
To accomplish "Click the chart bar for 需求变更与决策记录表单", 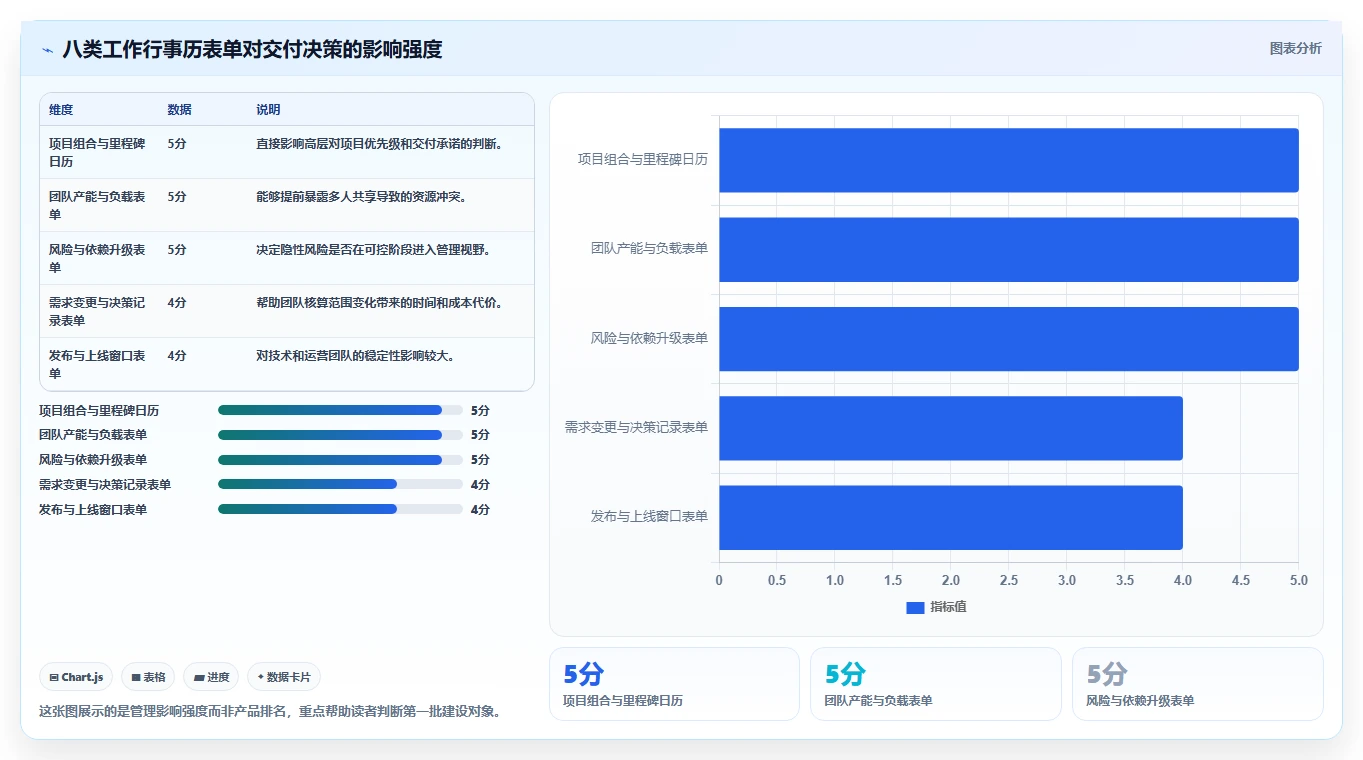I will 951,428.
